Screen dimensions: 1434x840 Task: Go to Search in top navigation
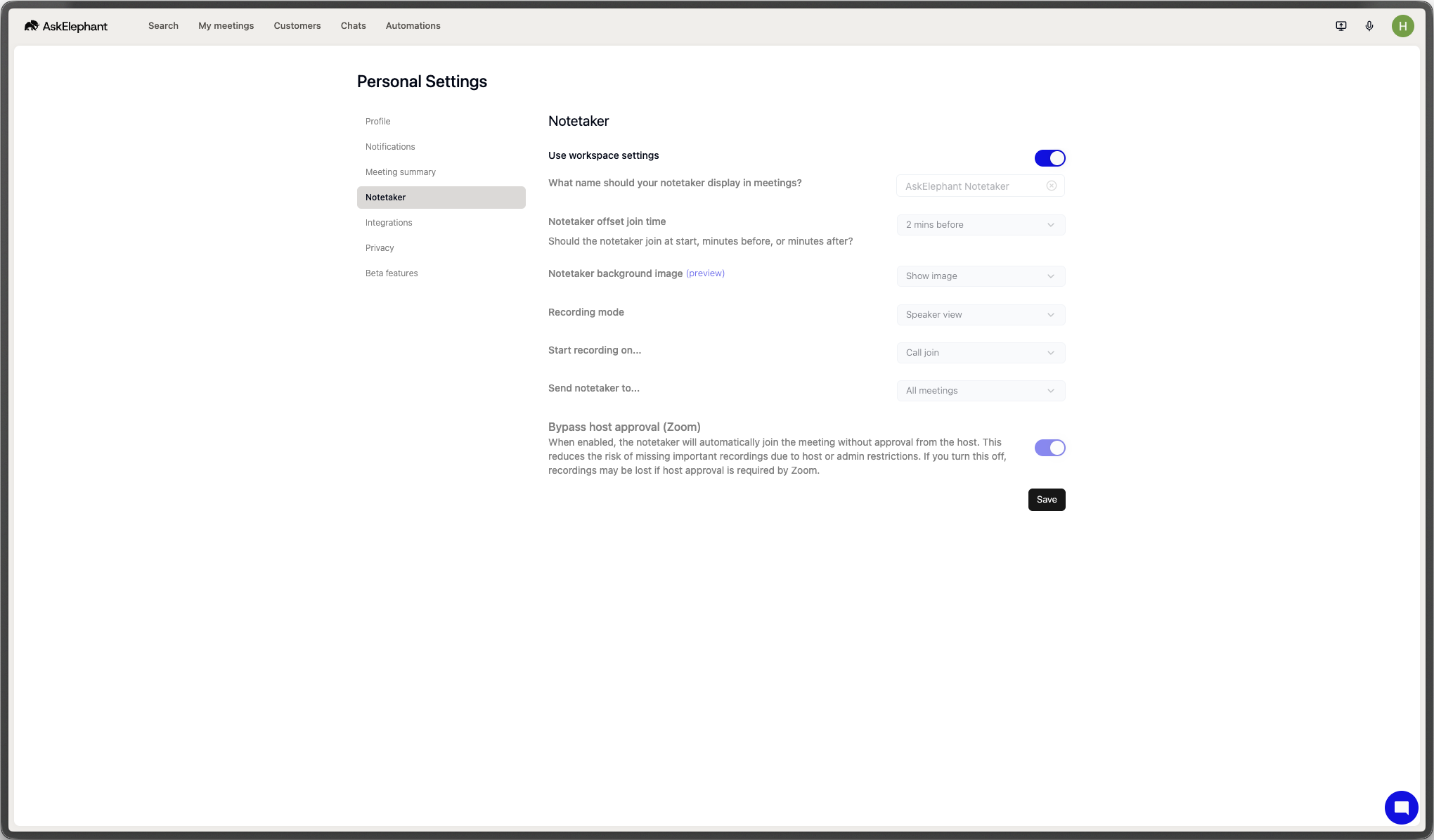(x=163, y=26)
